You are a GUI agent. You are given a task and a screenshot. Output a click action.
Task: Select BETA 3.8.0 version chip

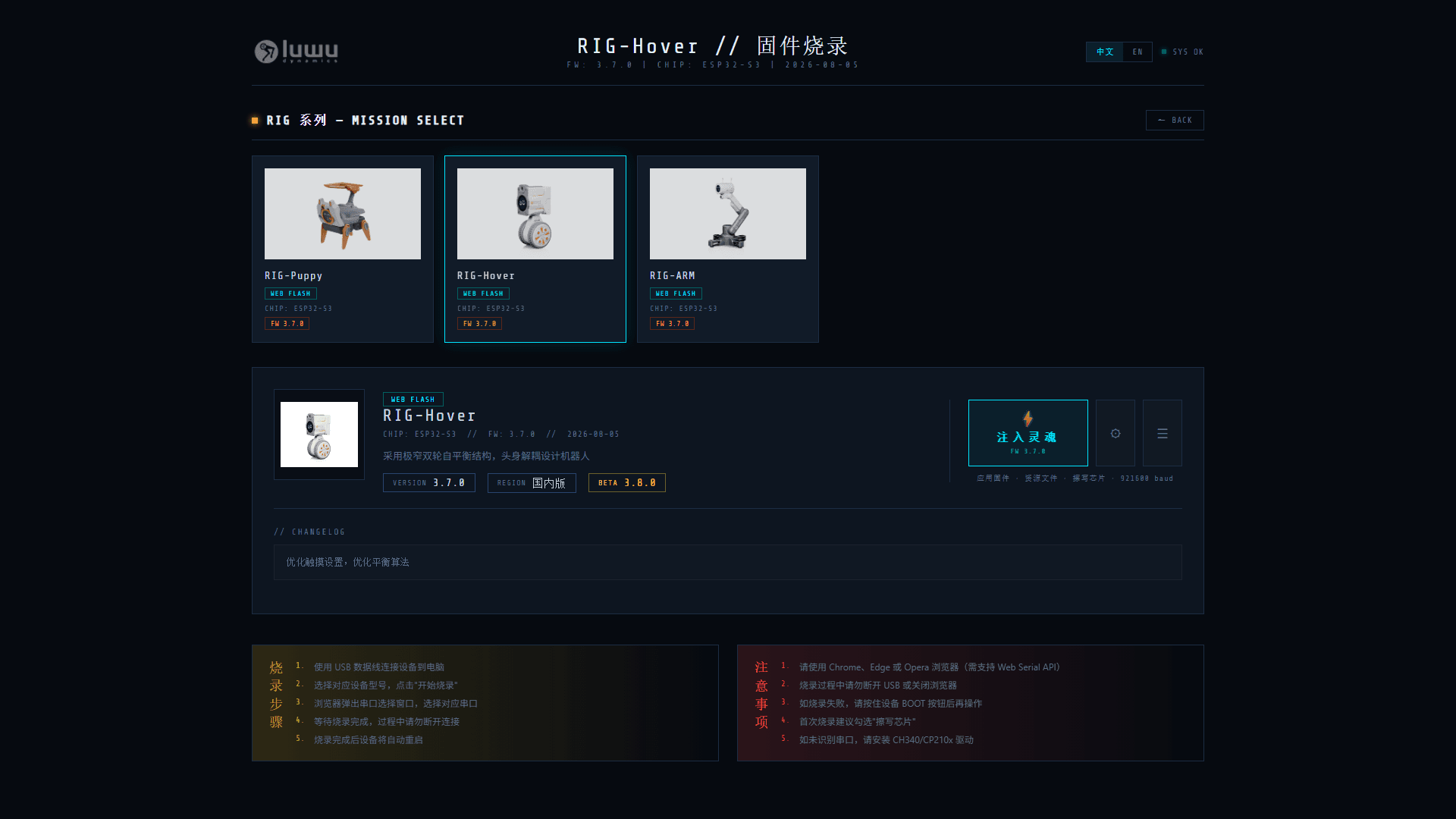click(x=627, y=483)
